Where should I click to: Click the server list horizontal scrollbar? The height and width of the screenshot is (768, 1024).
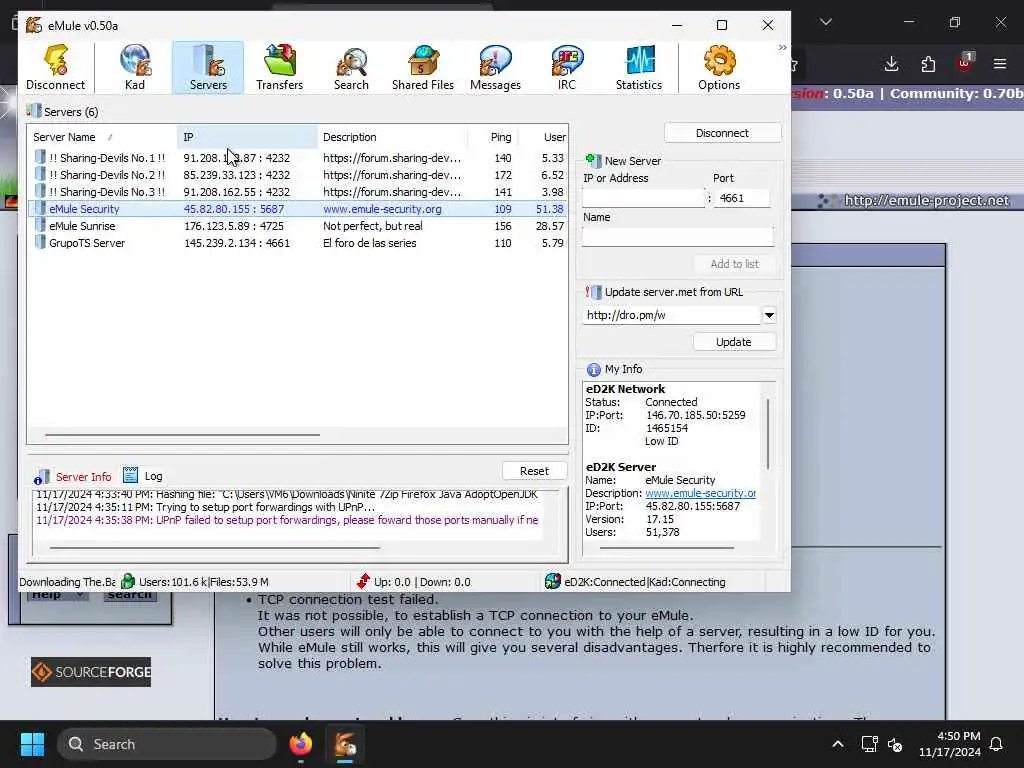pos(182,435)
